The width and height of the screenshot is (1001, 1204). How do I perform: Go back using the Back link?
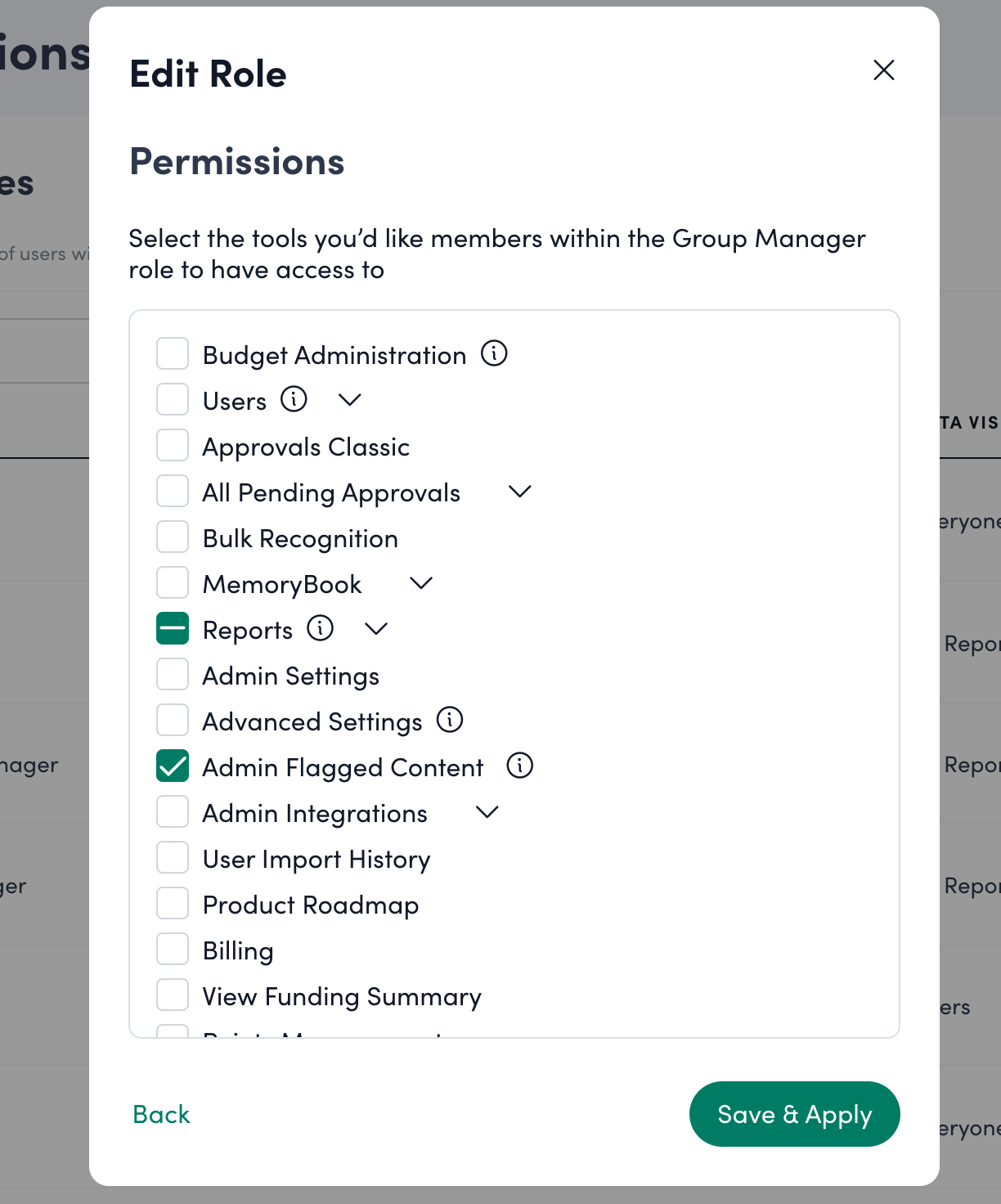161,1114
